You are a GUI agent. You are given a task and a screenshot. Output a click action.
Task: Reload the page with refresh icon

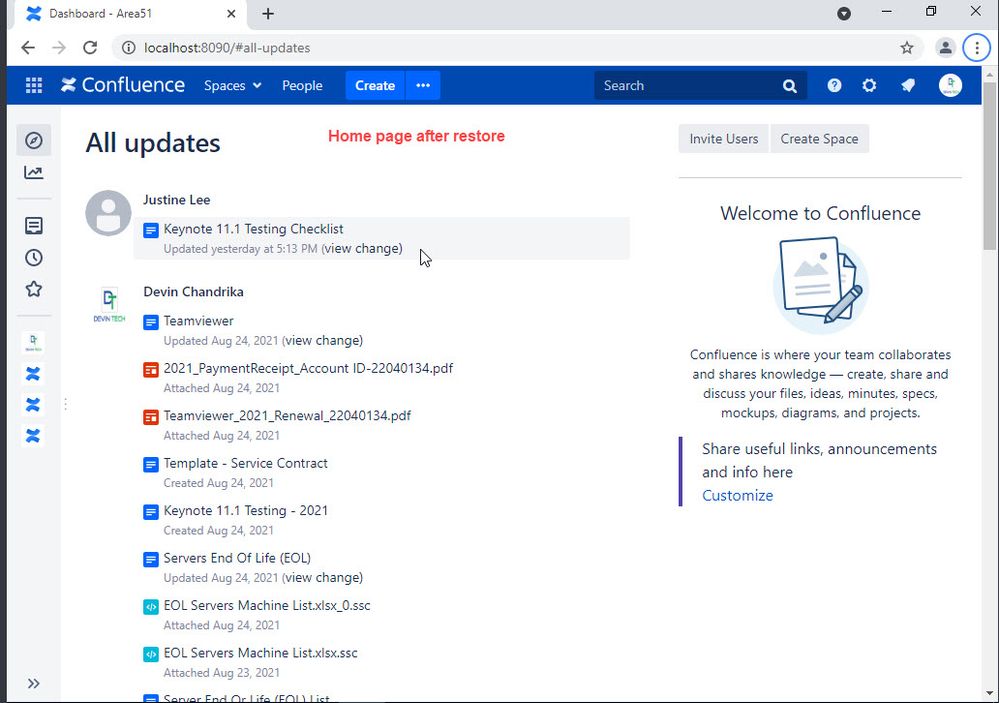[90, 48]
